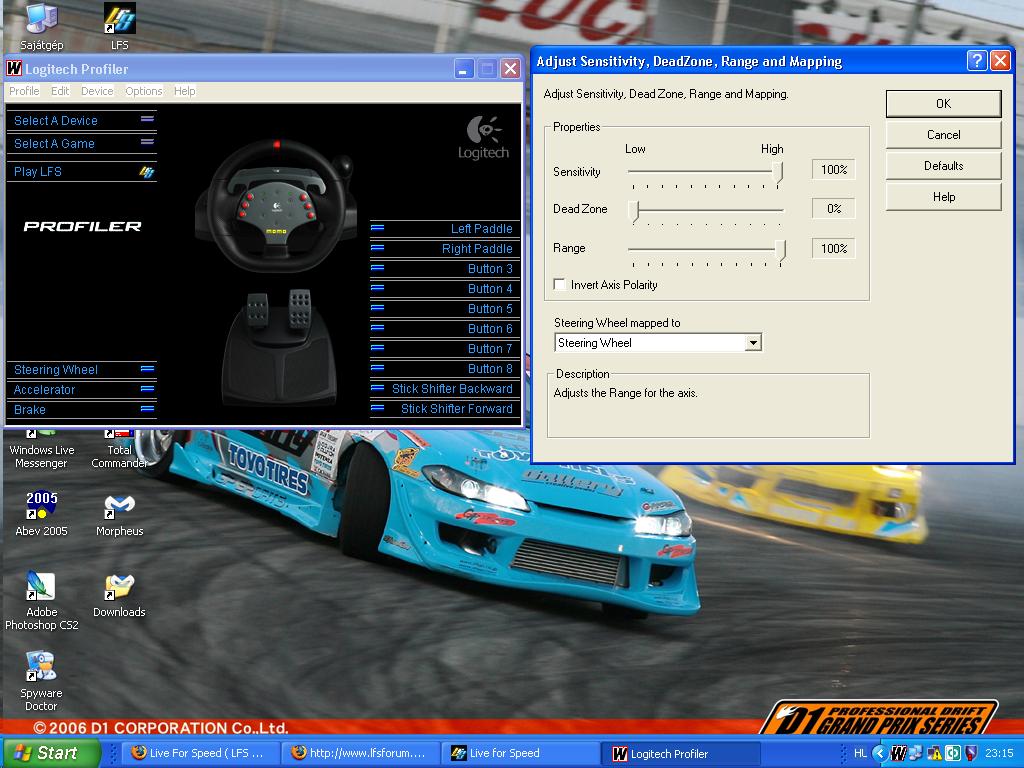
Task: Open the Edit menu
Action: (60, 91)
